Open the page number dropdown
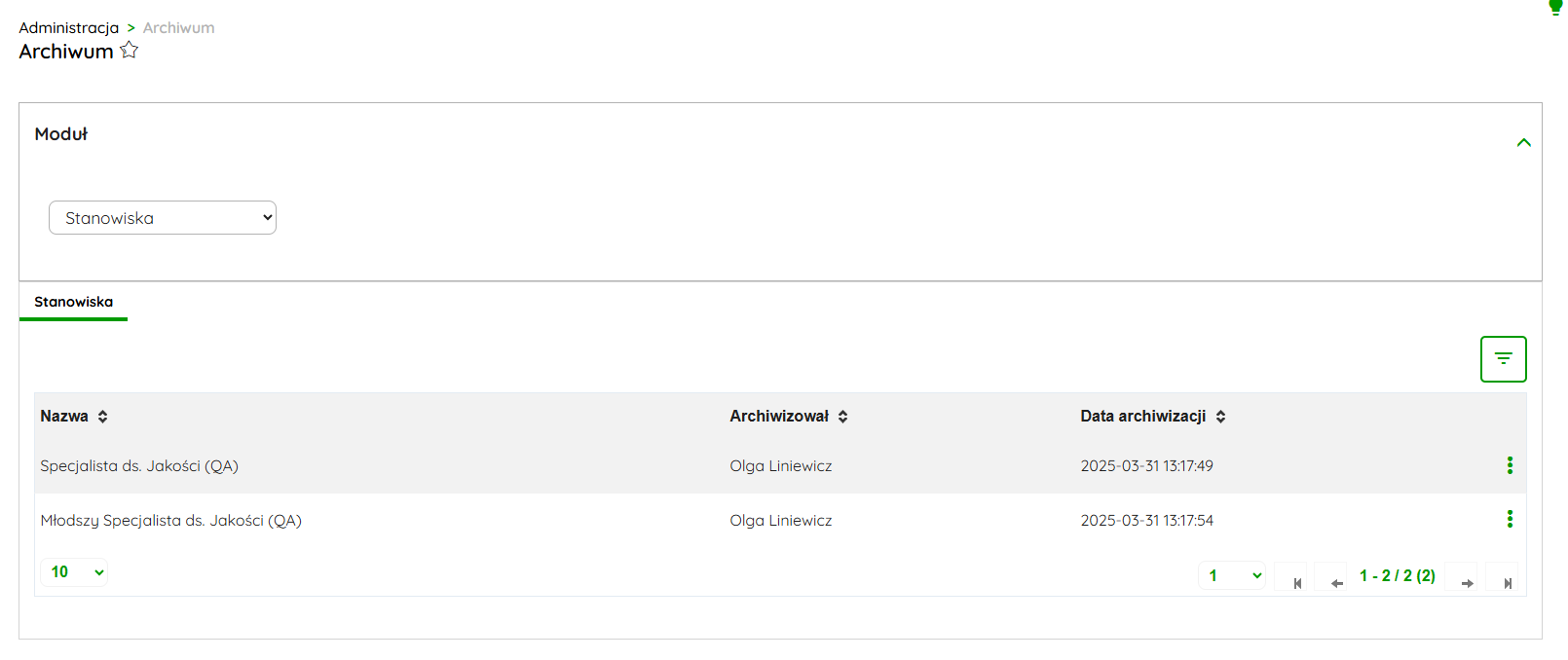1568x660 pixels. pos(1232,575)
